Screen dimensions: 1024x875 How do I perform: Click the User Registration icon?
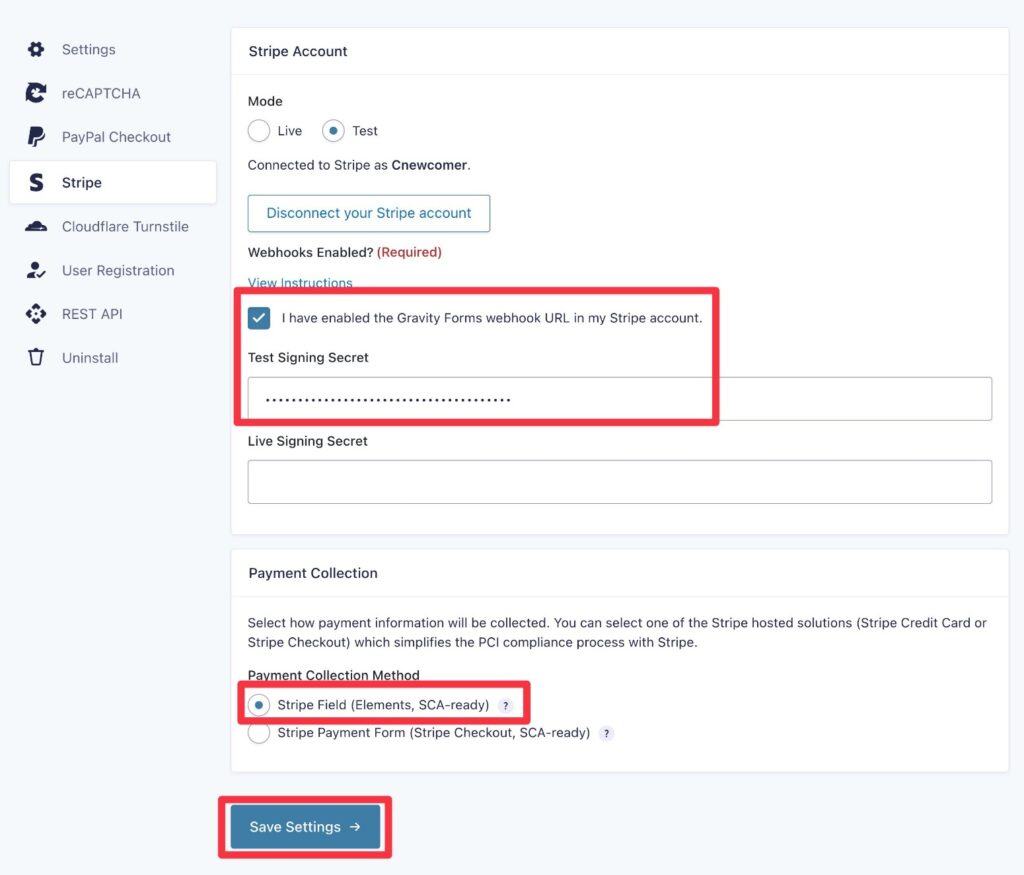coord(36,270)
